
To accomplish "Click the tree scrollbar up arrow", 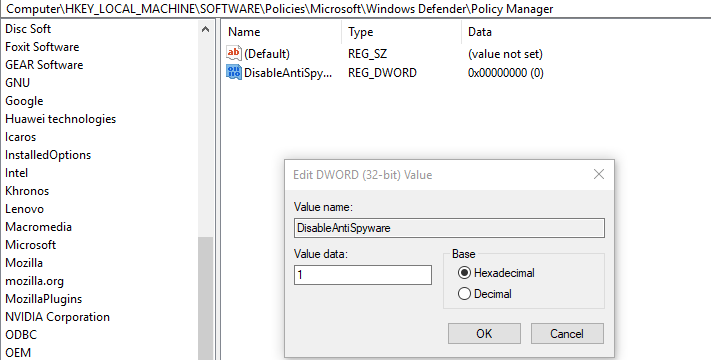I will tap(205, 29).
